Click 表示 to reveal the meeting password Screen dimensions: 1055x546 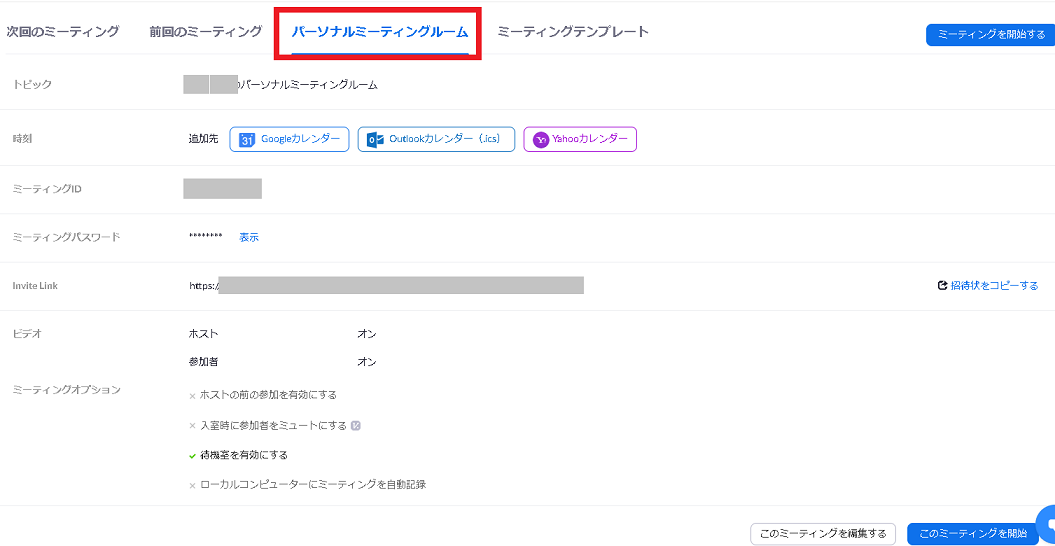[x=249, y=237]
